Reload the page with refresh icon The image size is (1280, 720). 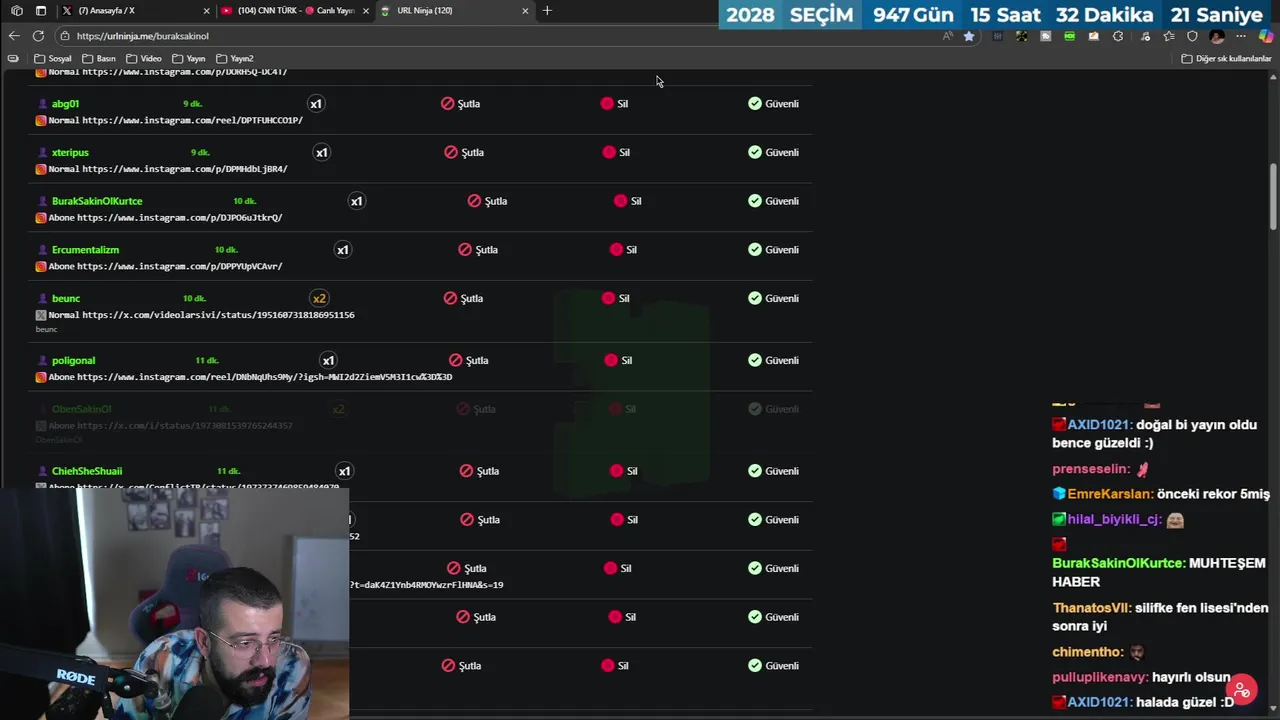click(38, 36)
